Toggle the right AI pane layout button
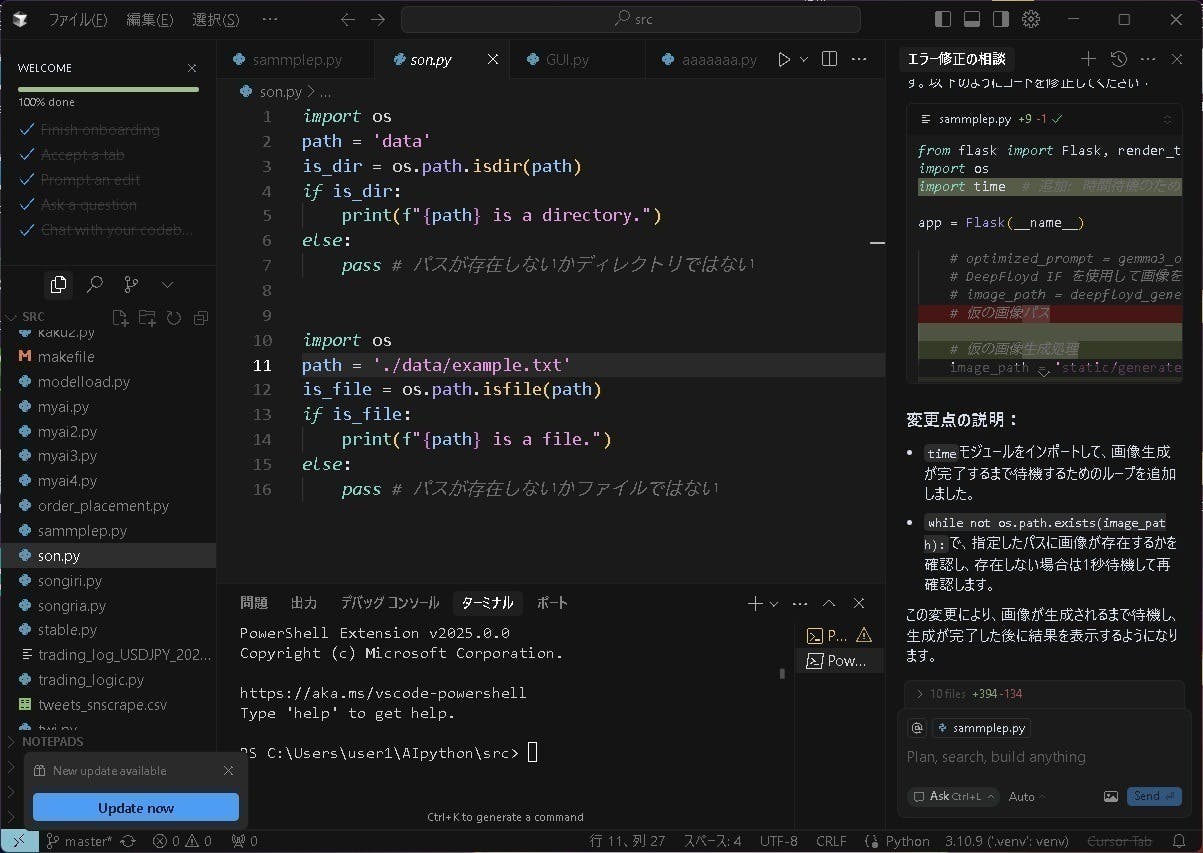 [x=1000, y=20]
